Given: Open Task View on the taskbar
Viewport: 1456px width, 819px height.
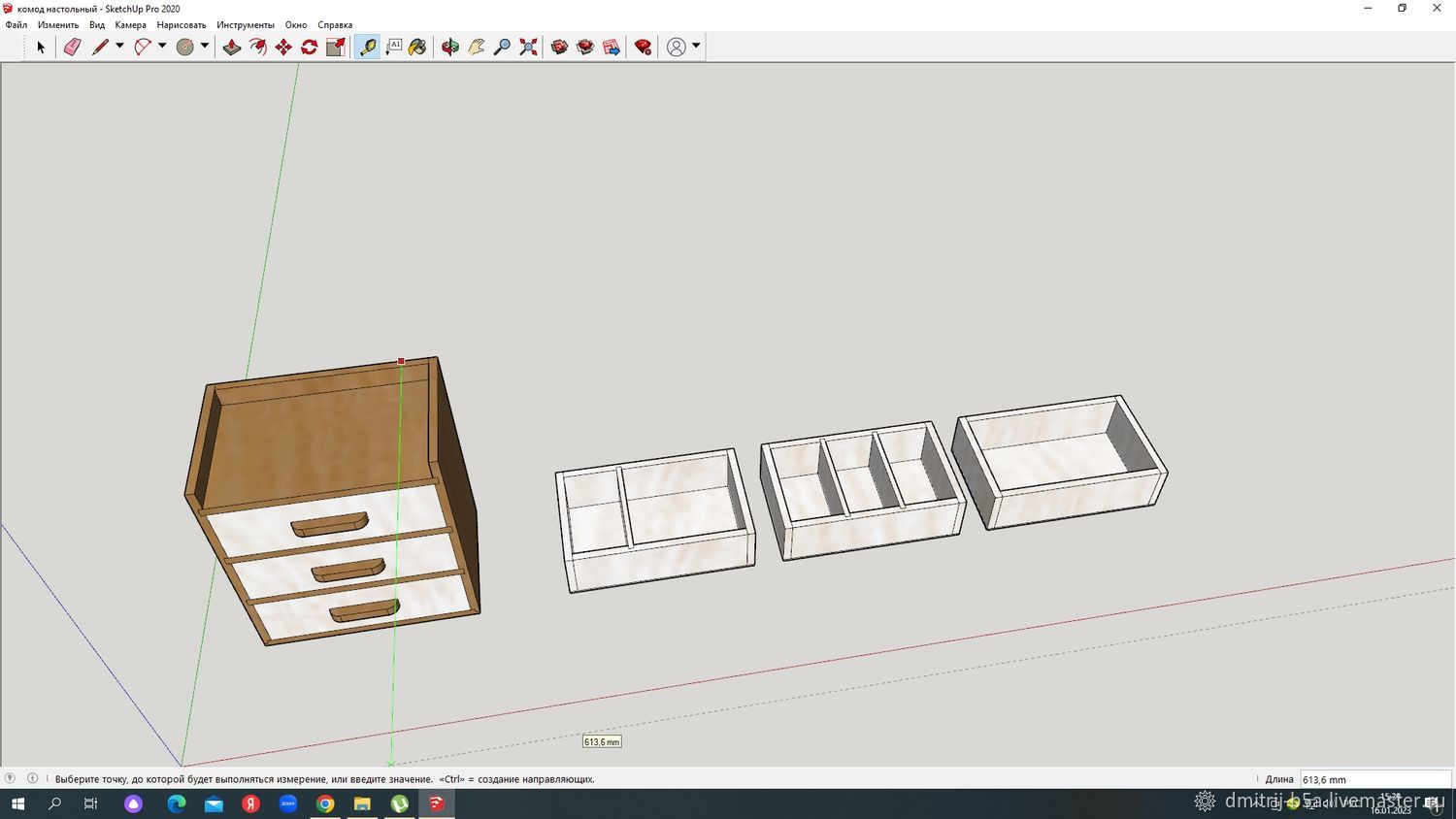Looking at the screenshot, I should click(x=91, y=803).
